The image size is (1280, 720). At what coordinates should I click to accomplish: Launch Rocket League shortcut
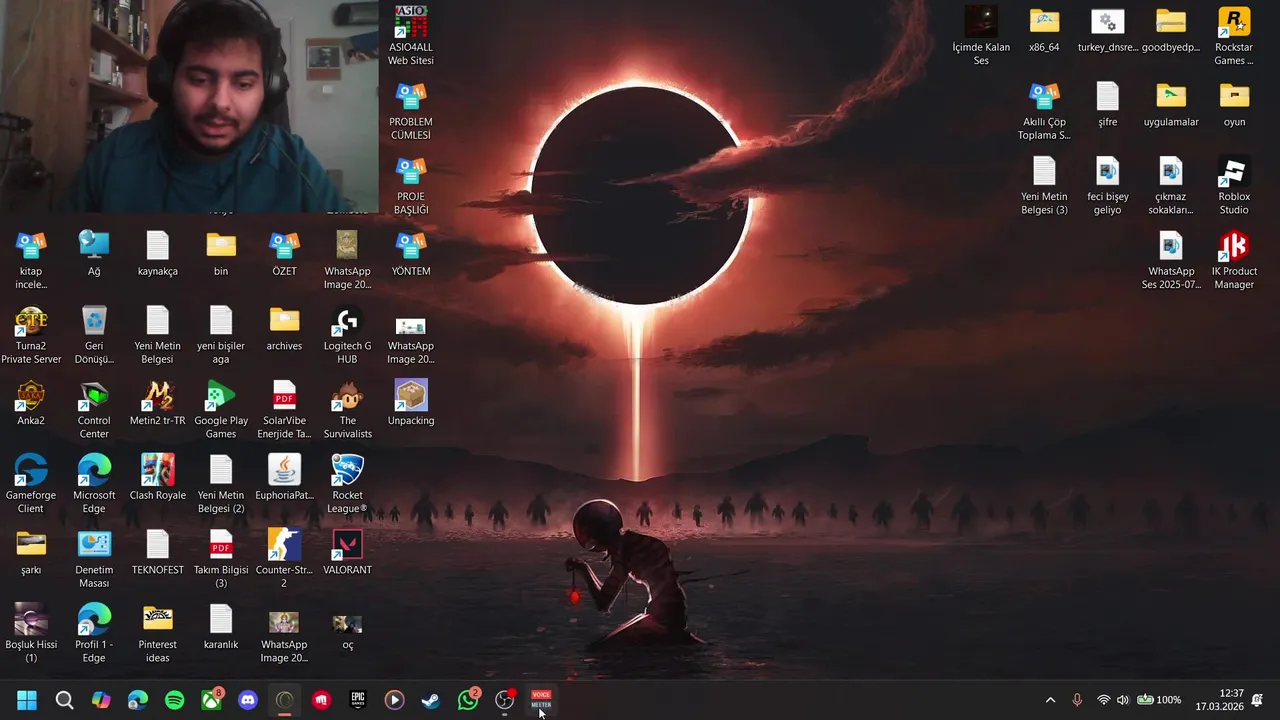point(347,484)
